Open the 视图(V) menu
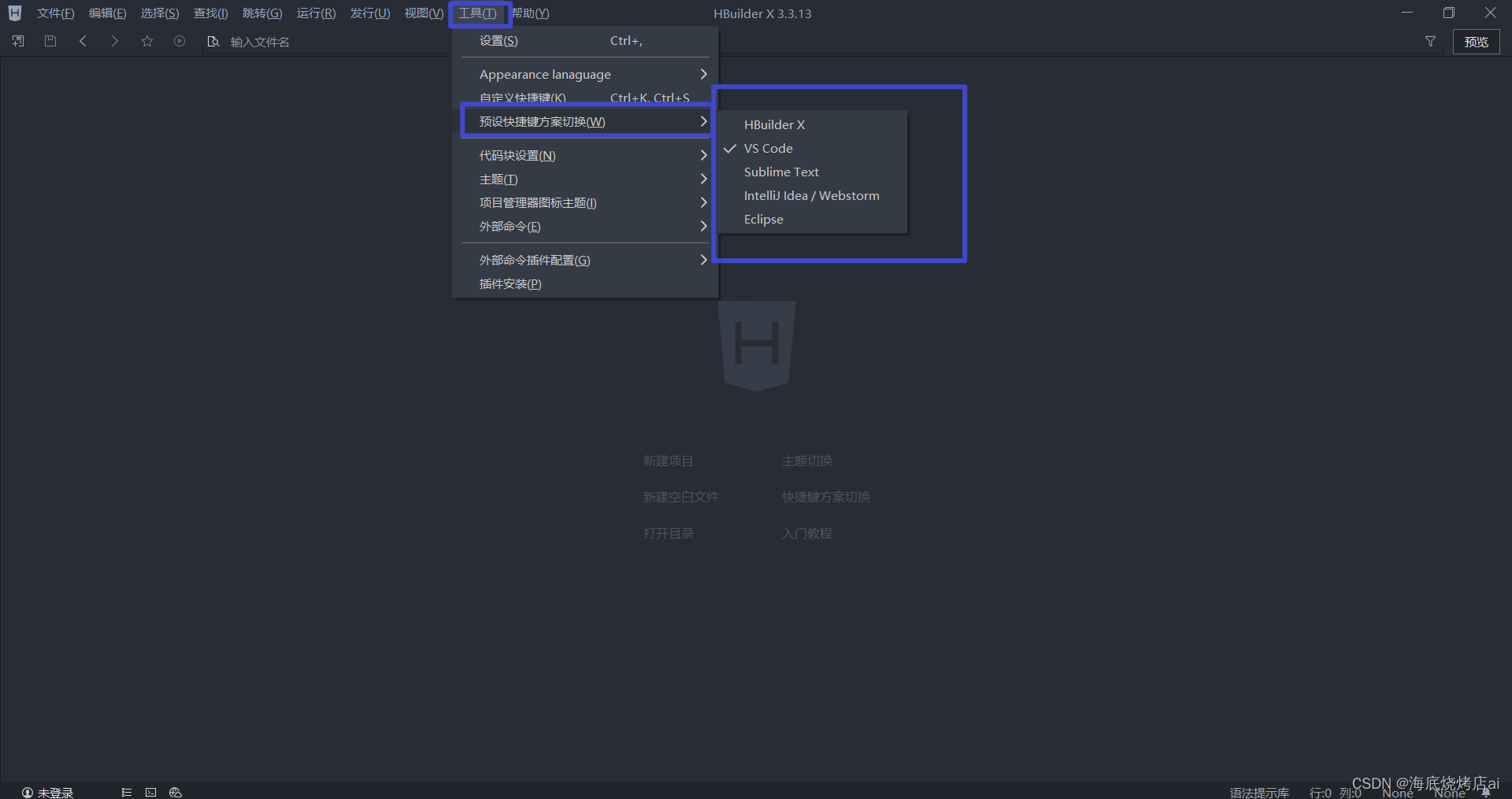The height and width of the screenshot is (799, 1512). click(x=424, y=13)
